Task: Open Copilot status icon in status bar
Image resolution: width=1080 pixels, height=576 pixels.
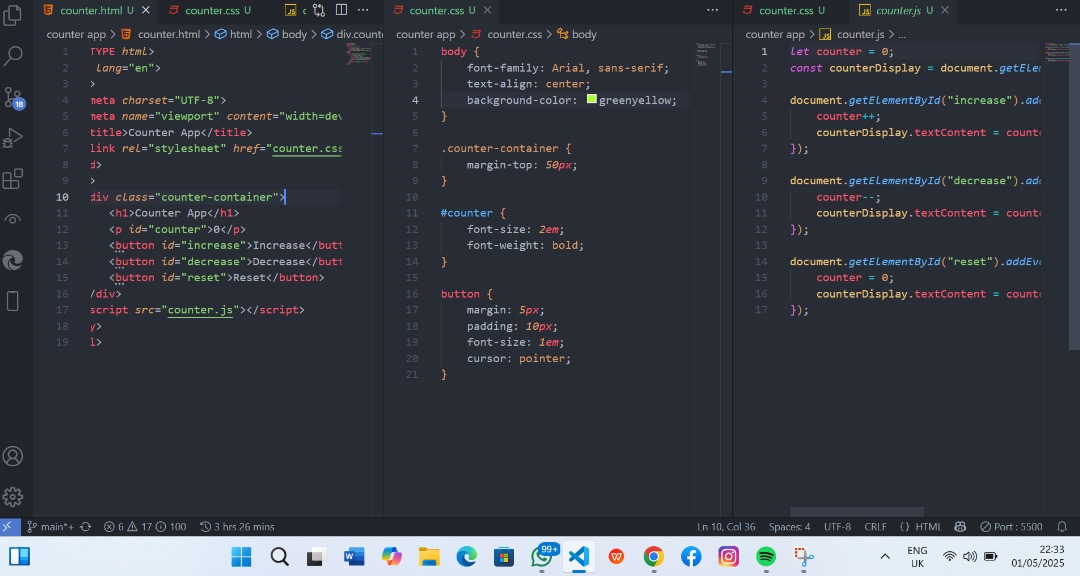Action: (960, 526)
